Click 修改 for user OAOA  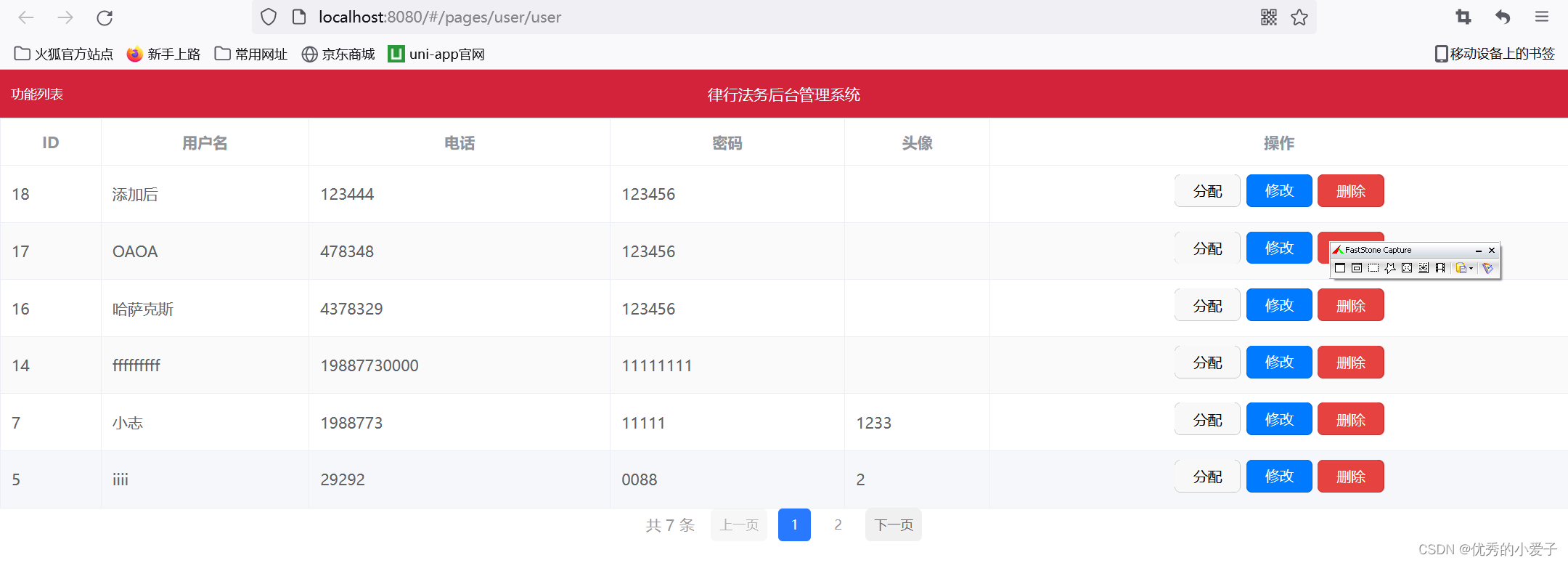[x=1279, y=248]
